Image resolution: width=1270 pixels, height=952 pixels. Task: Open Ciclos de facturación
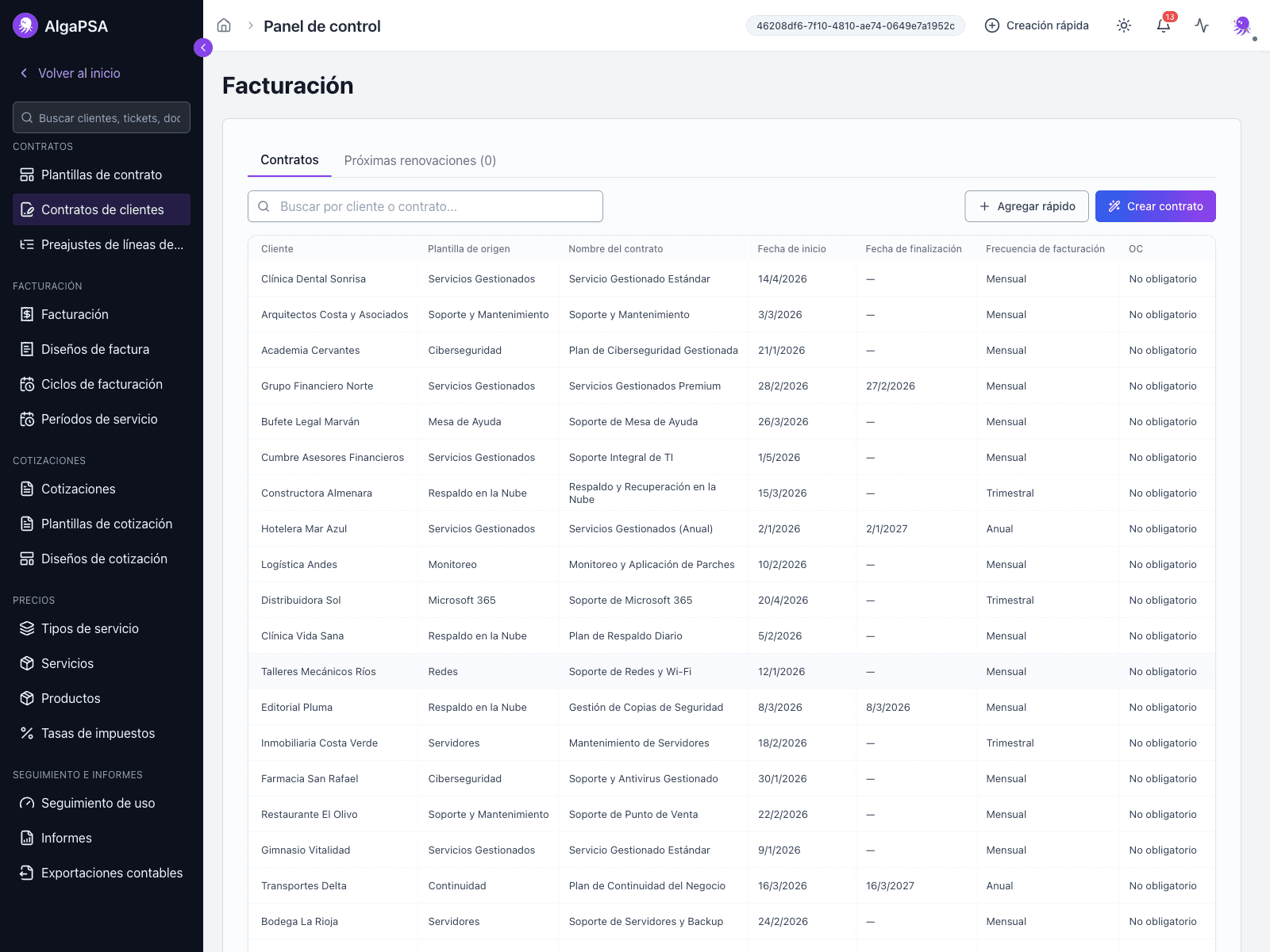(x=102, y=384)
